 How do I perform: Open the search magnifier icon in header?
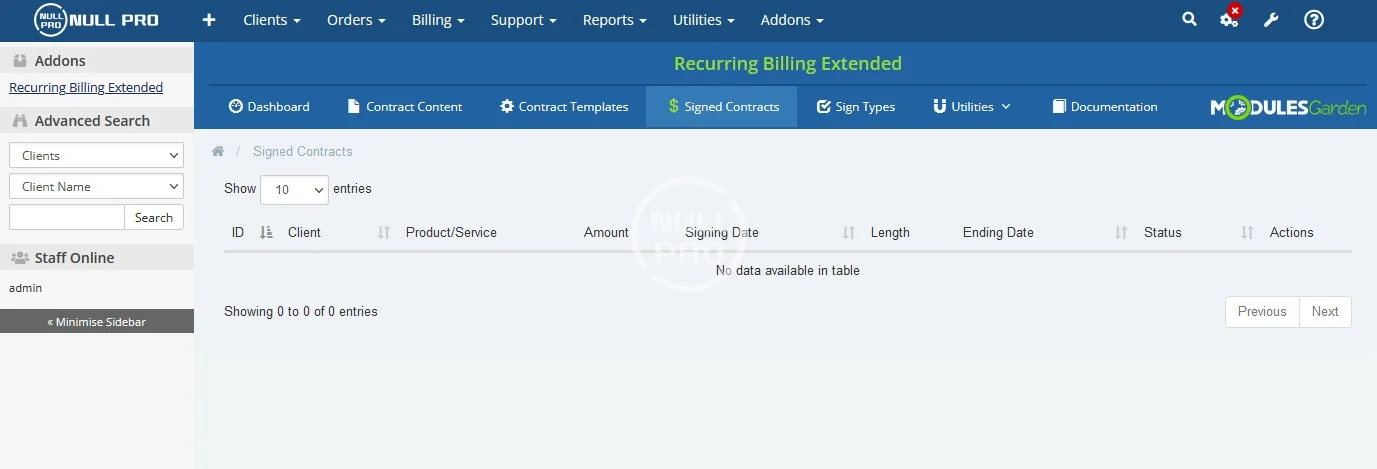pos(1189,19)
